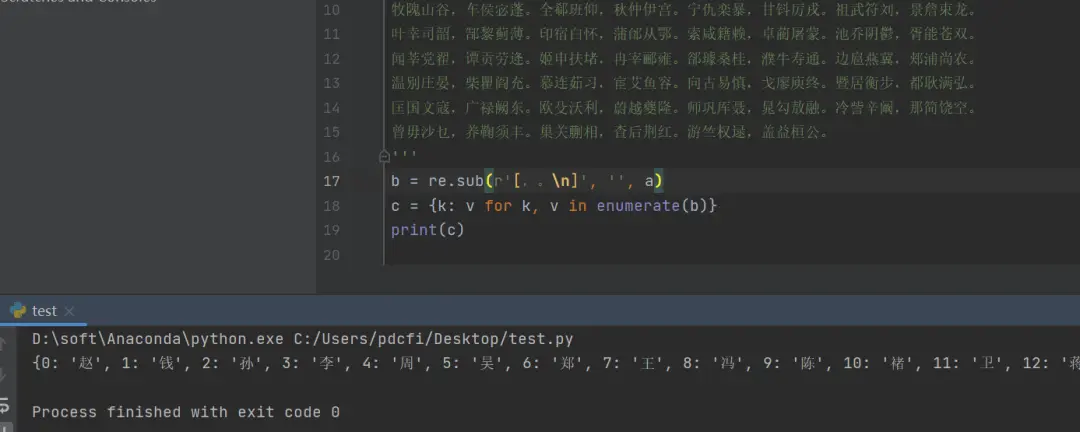Click gutter beside line 18 to toggle breakpoint
The image size is (1080, 432).
[x=358, y=205]
